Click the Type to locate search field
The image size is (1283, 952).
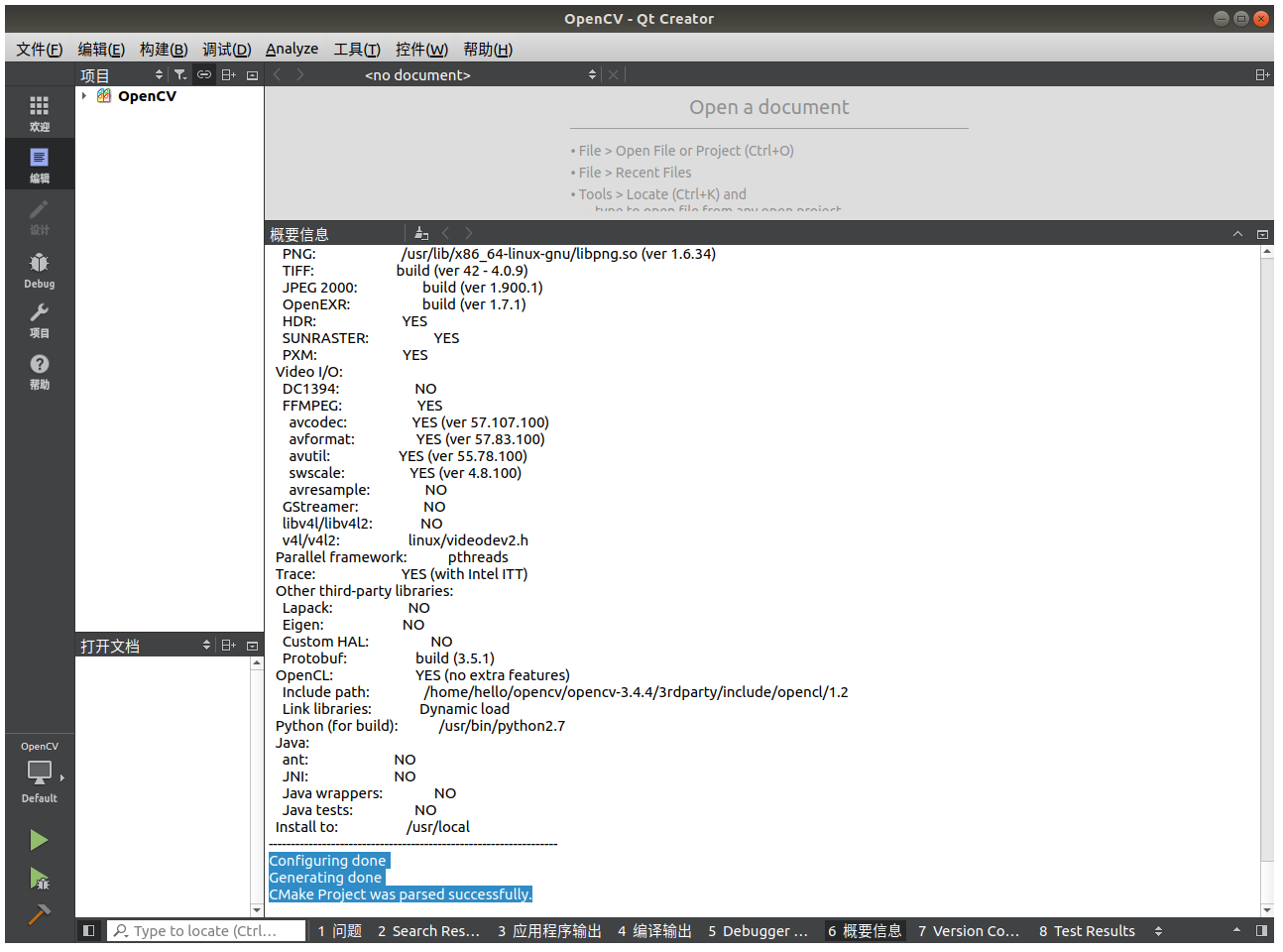206,930
